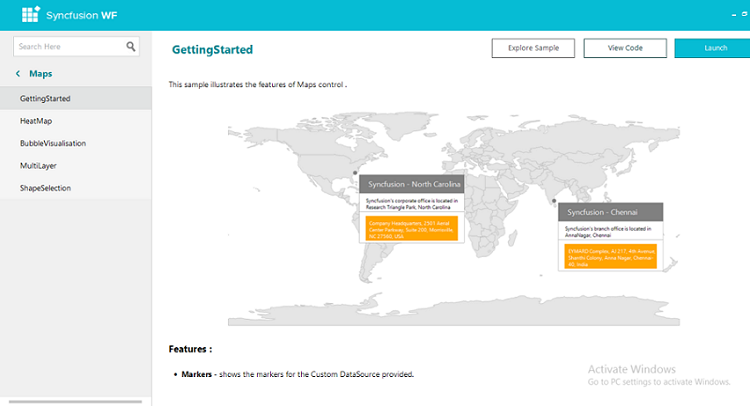The height and width of the screenshot is (406, 750).
Task: Open the BubbleVisualisation sample
Action: 76,143
